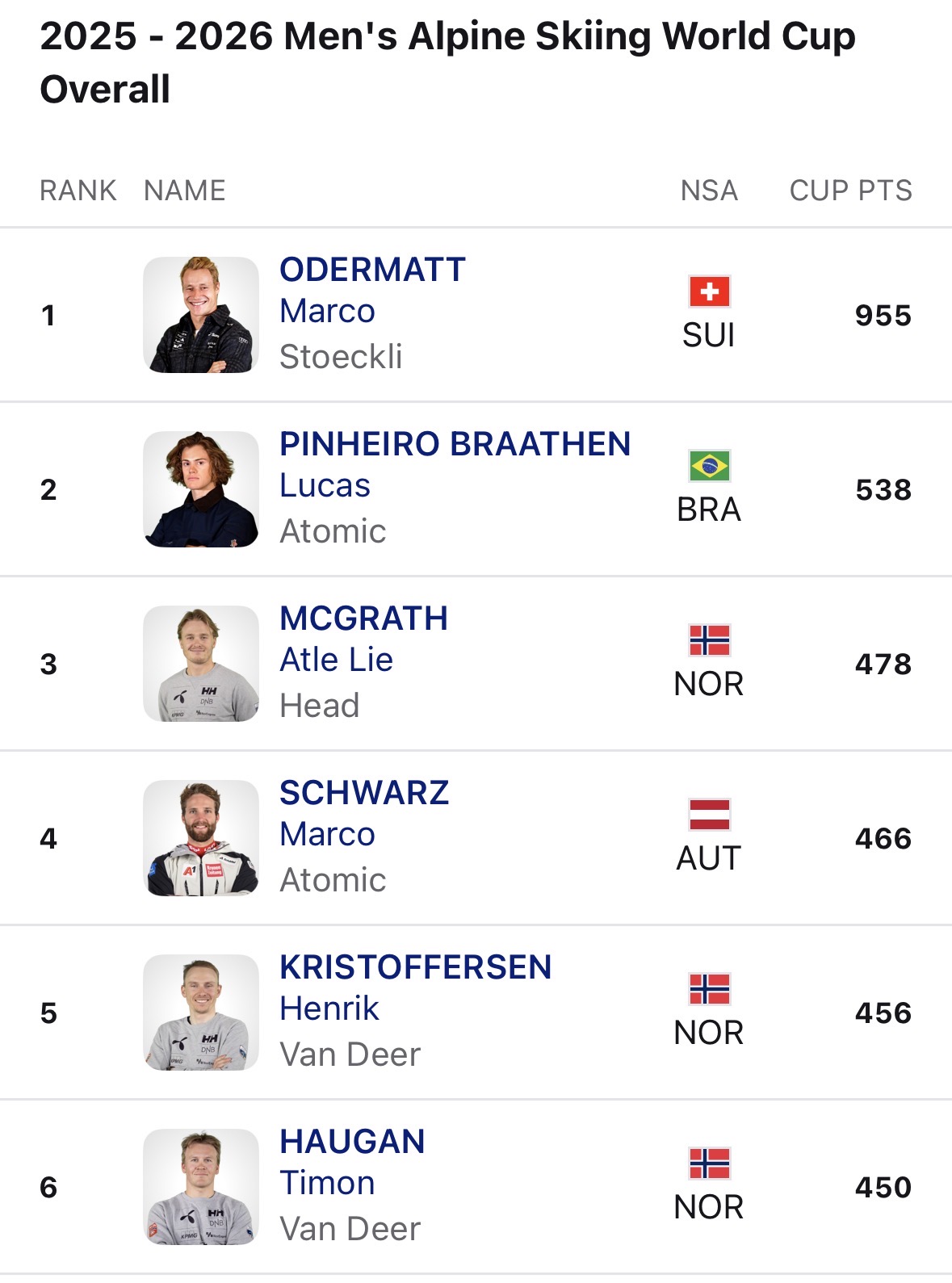Open Lucas Pinheiro Braathen's photo

pyautogui.click(x=201, y=489)
